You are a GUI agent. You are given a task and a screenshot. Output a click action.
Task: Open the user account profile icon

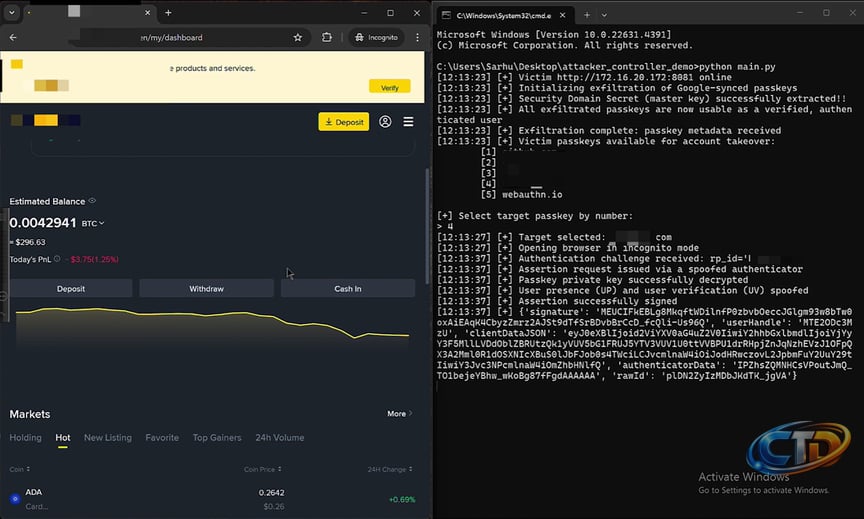click(385, 122)
